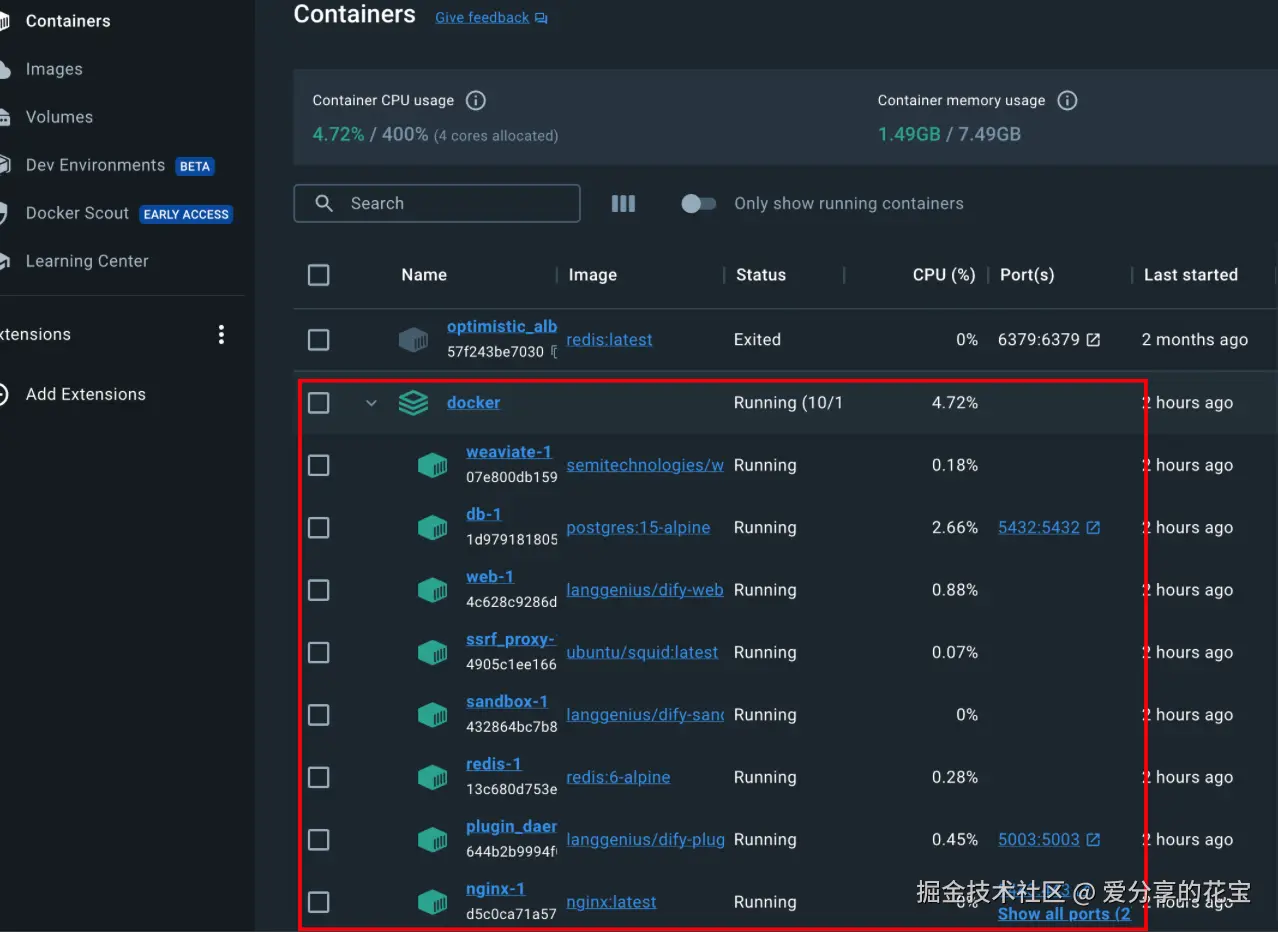Check the optimistic_alb container checkbox
The height and width of the screenshot is (932, 1278).
[x=318, y=340]
